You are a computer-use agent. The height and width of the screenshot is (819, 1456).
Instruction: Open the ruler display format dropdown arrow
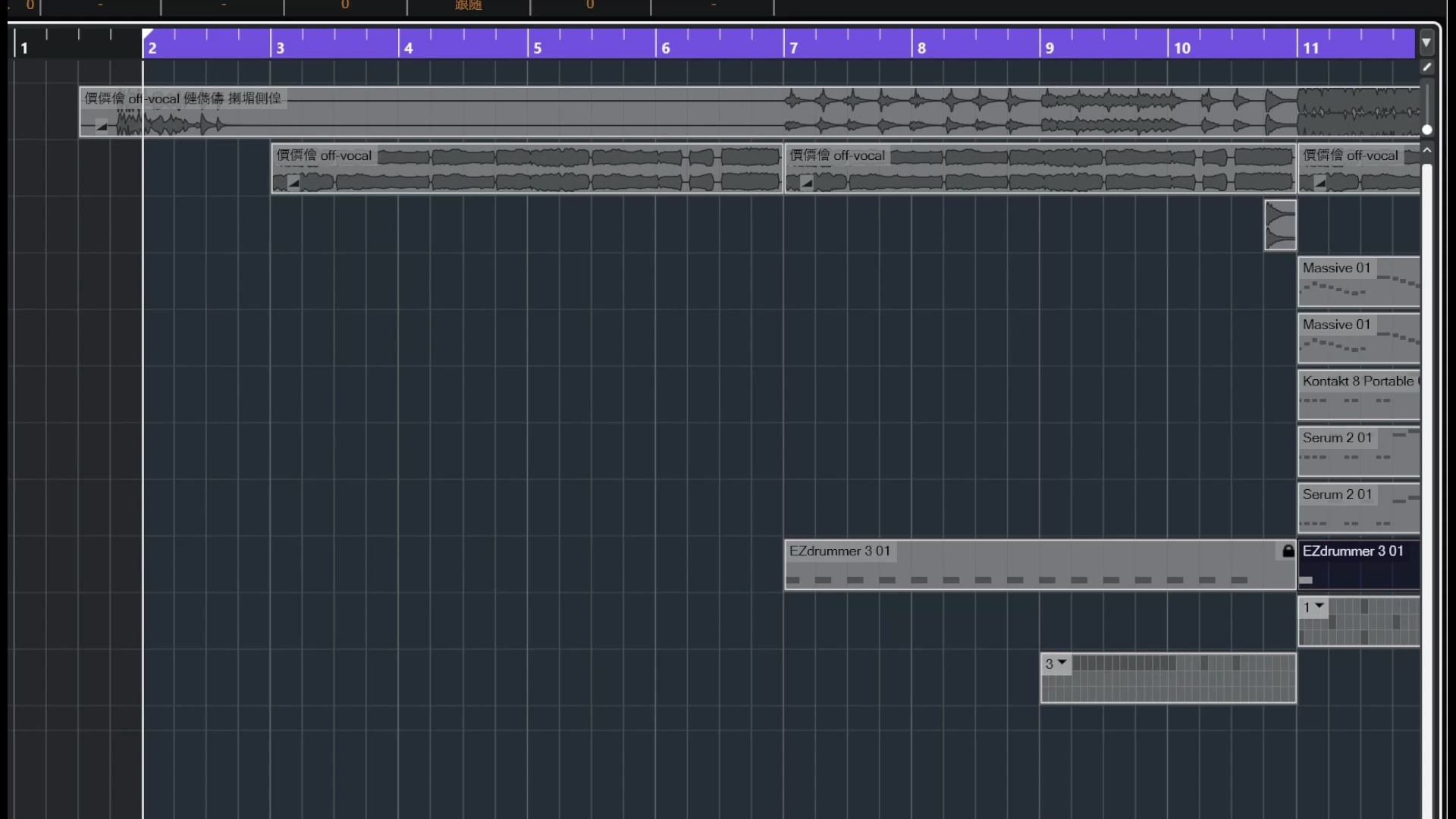point(1426,42)
